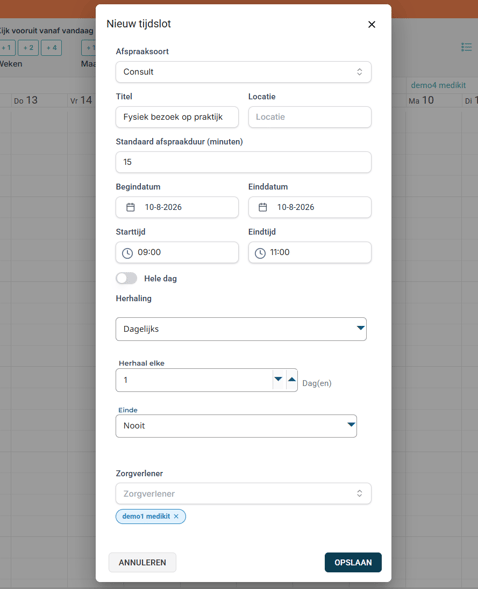
Task: Edit the Titel field Fysiek bezoek
Action: (177, 117)
